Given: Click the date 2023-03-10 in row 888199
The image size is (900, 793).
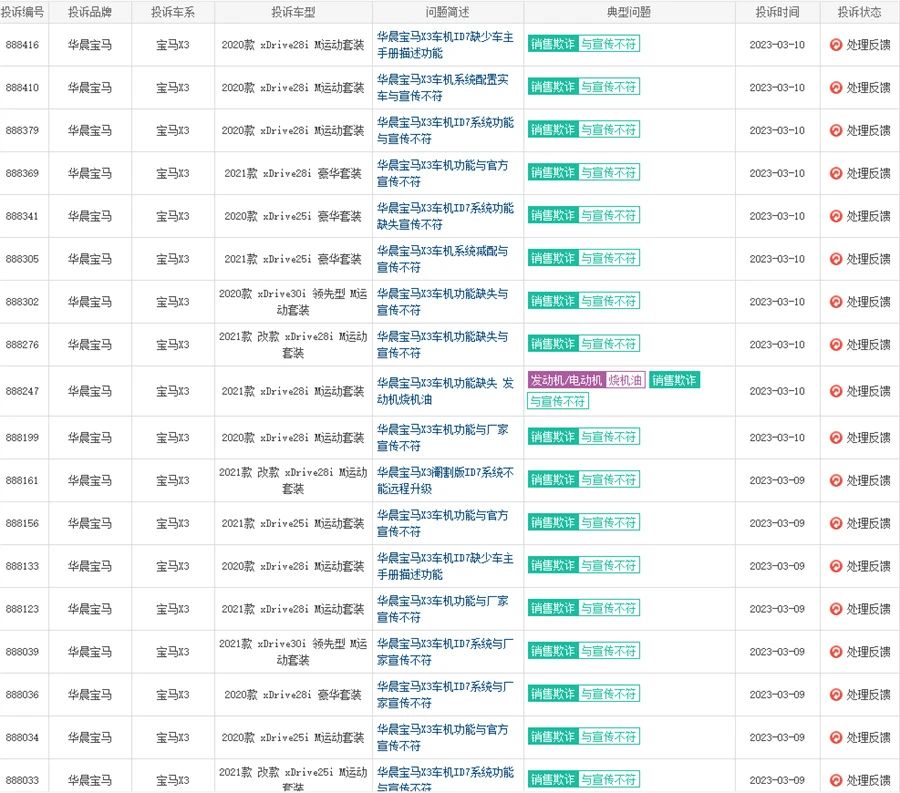Looking at the screenshot, I should [777, 438].
